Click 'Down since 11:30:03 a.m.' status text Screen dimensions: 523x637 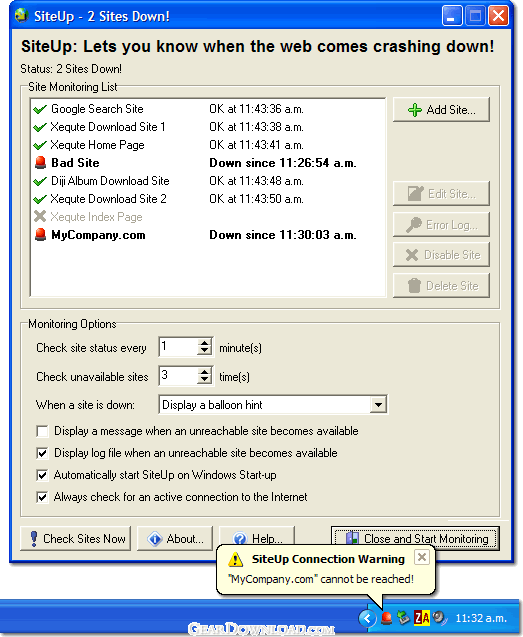pyautogui.click(x=283, y=235)
